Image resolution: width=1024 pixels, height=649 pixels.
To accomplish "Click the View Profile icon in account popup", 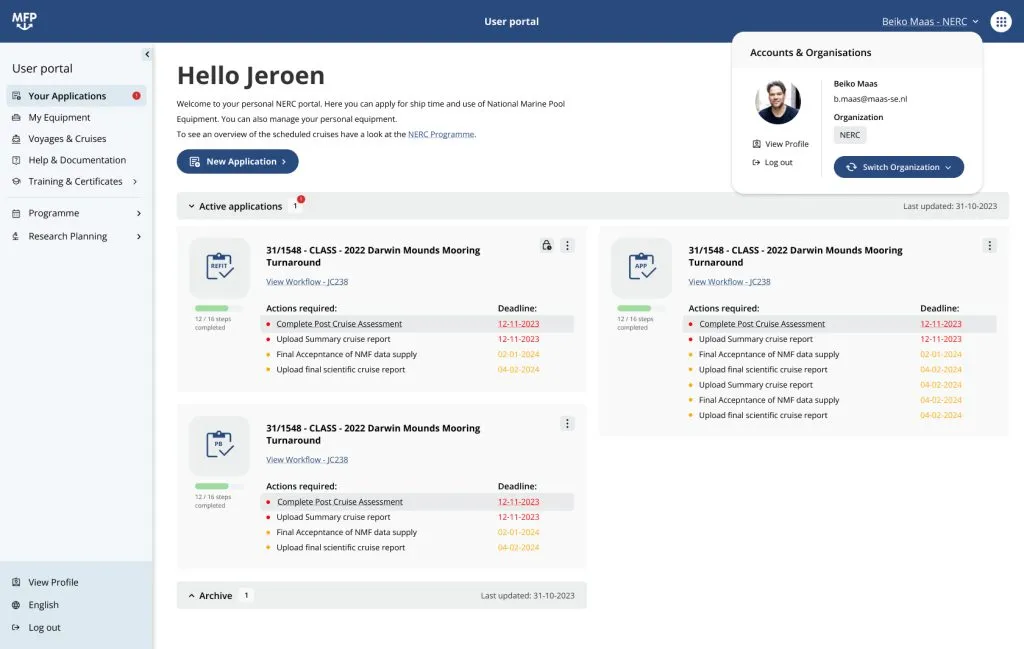I will [x=756, y=144].
